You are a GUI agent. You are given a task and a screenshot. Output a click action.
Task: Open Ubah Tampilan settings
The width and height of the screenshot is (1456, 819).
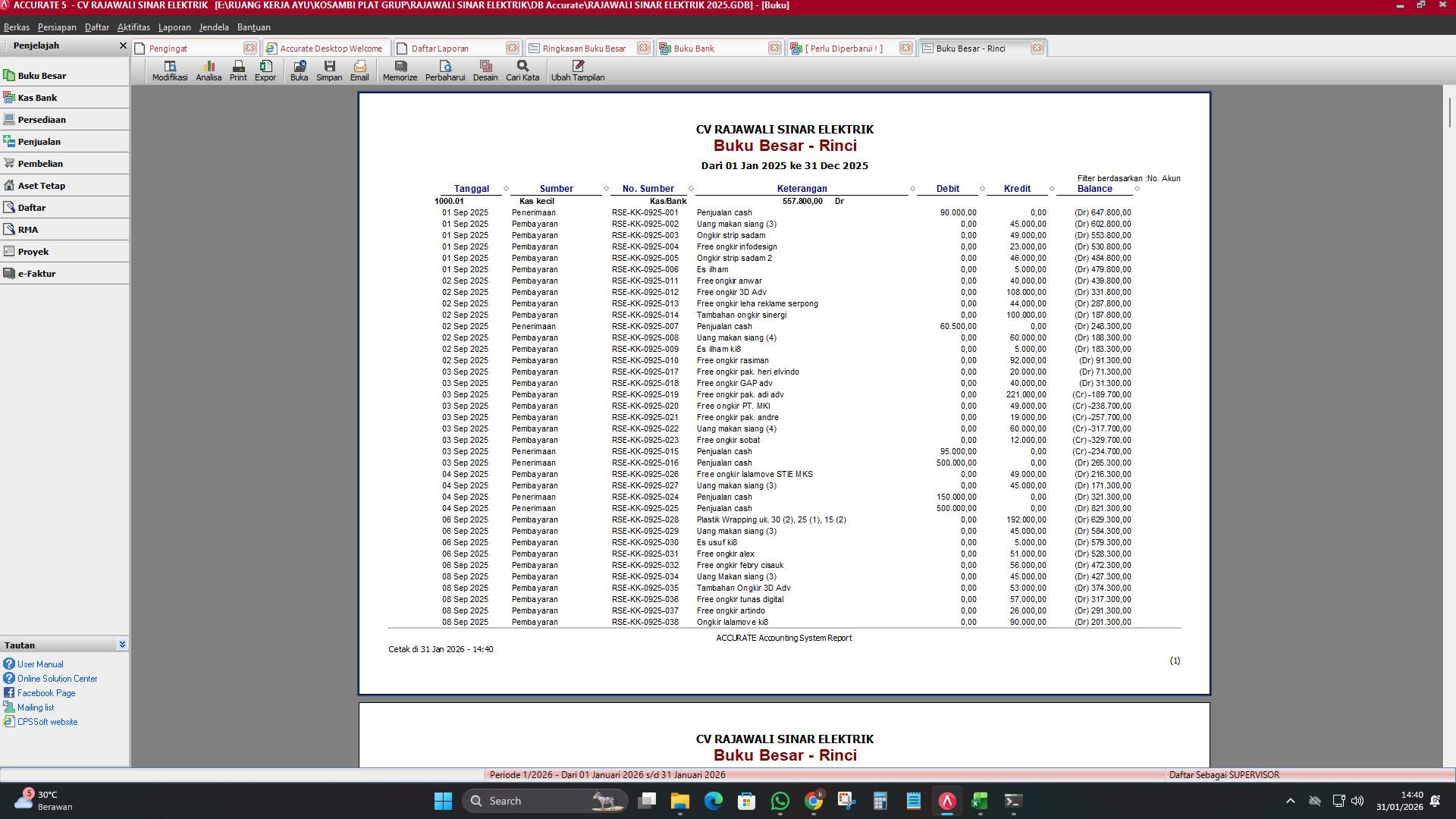(x=578, y=71)
